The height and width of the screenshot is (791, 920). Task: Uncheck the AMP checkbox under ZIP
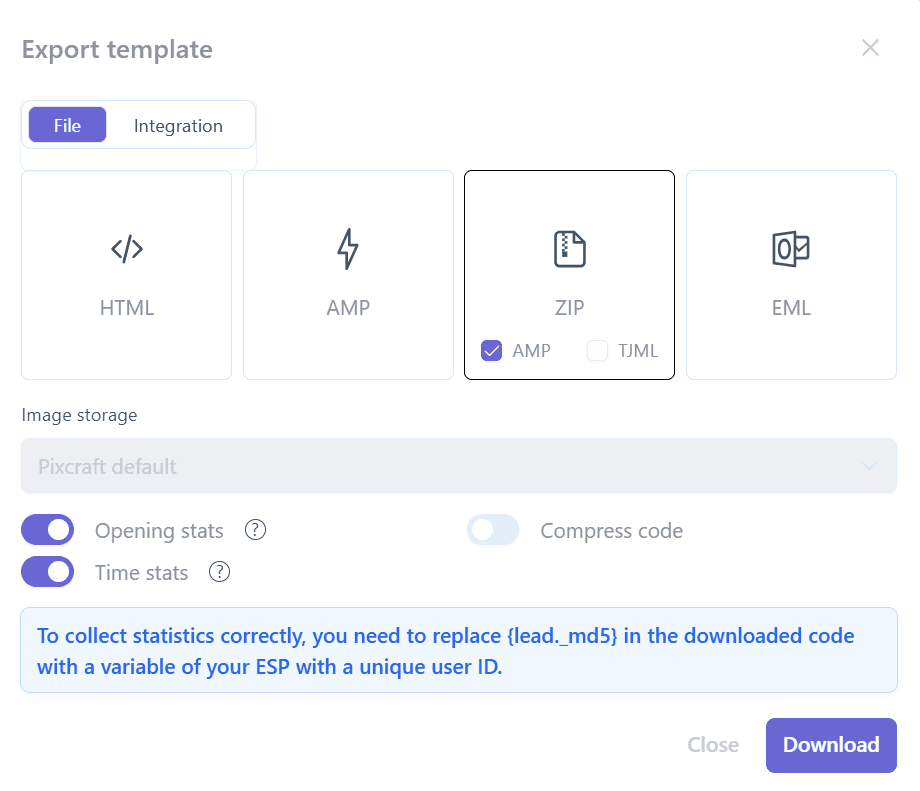click(491, 351)
